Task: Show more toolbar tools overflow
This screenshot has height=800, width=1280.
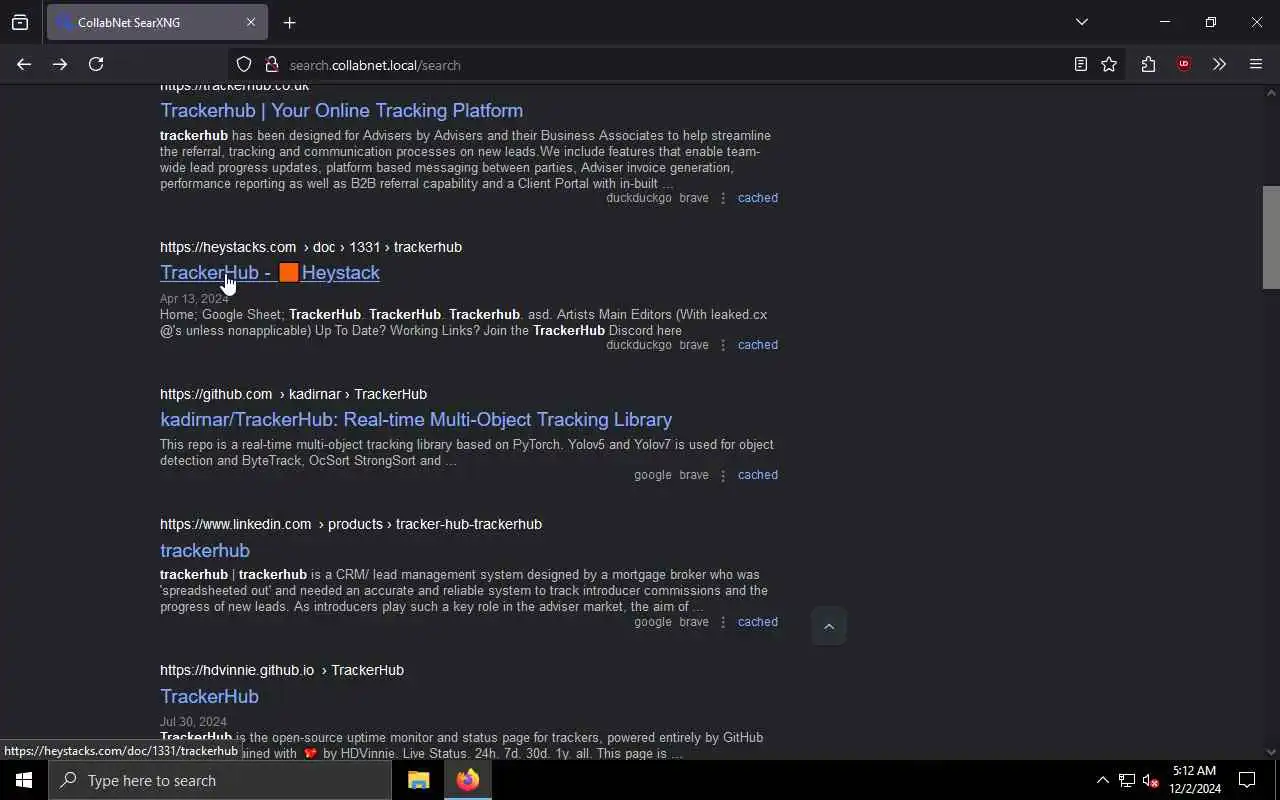Action: click(x=1219, y=65)
